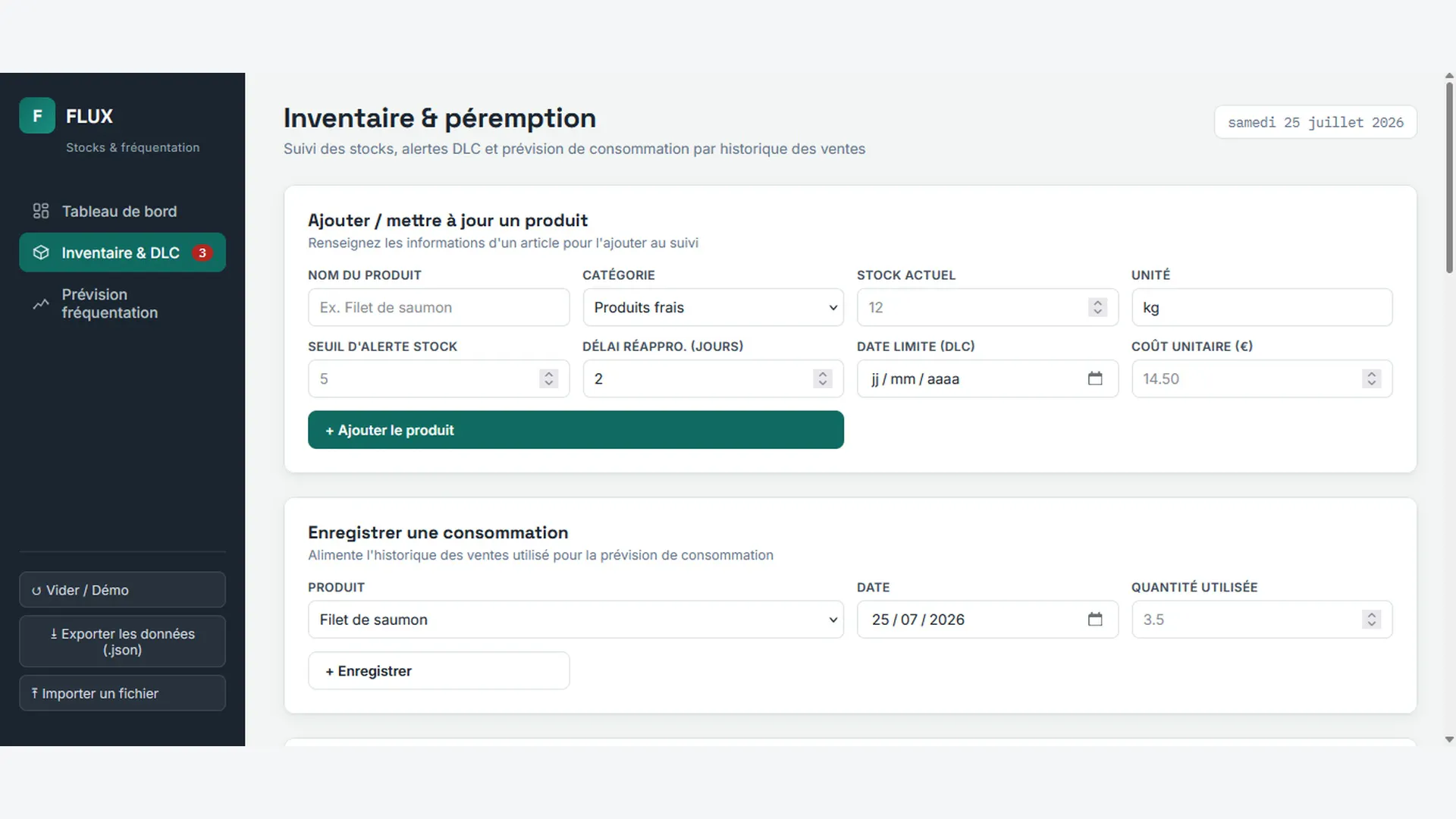Screen dimensions: 1456x819
Task: Click the green FLUX logo icon
Action: (37, 116)
